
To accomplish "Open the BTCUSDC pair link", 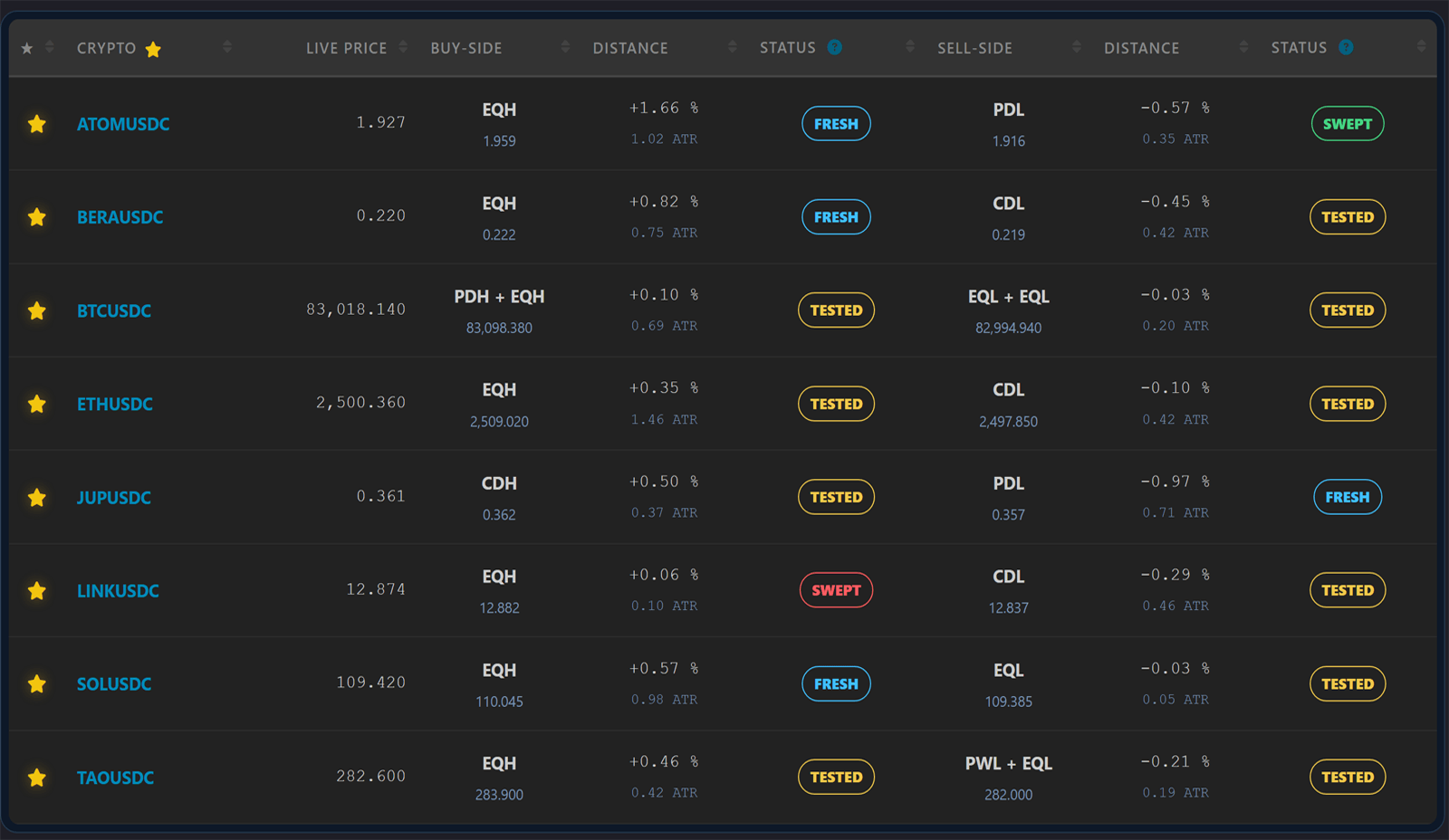I will (114, 310).
